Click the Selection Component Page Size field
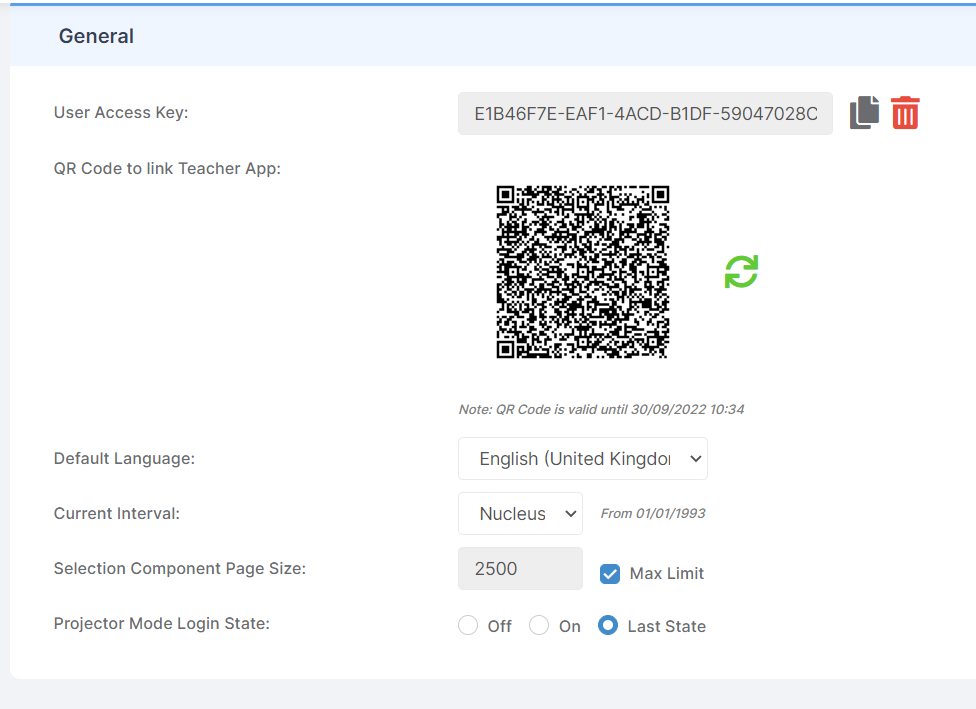Viewport: 976px width, 709px height. (x=520, y=568)
